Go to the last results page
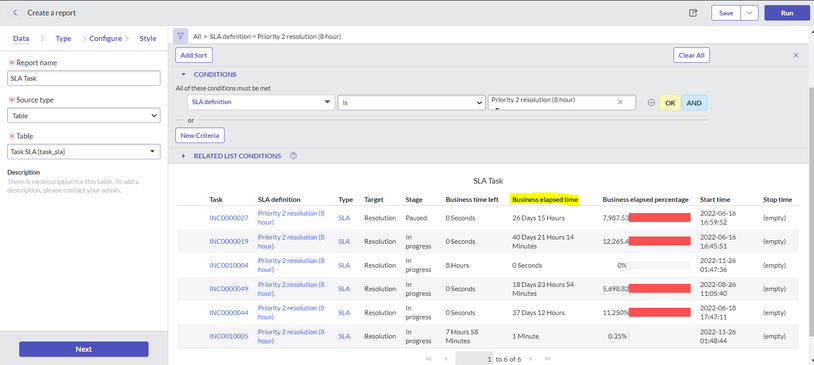 tap(547, 359)
